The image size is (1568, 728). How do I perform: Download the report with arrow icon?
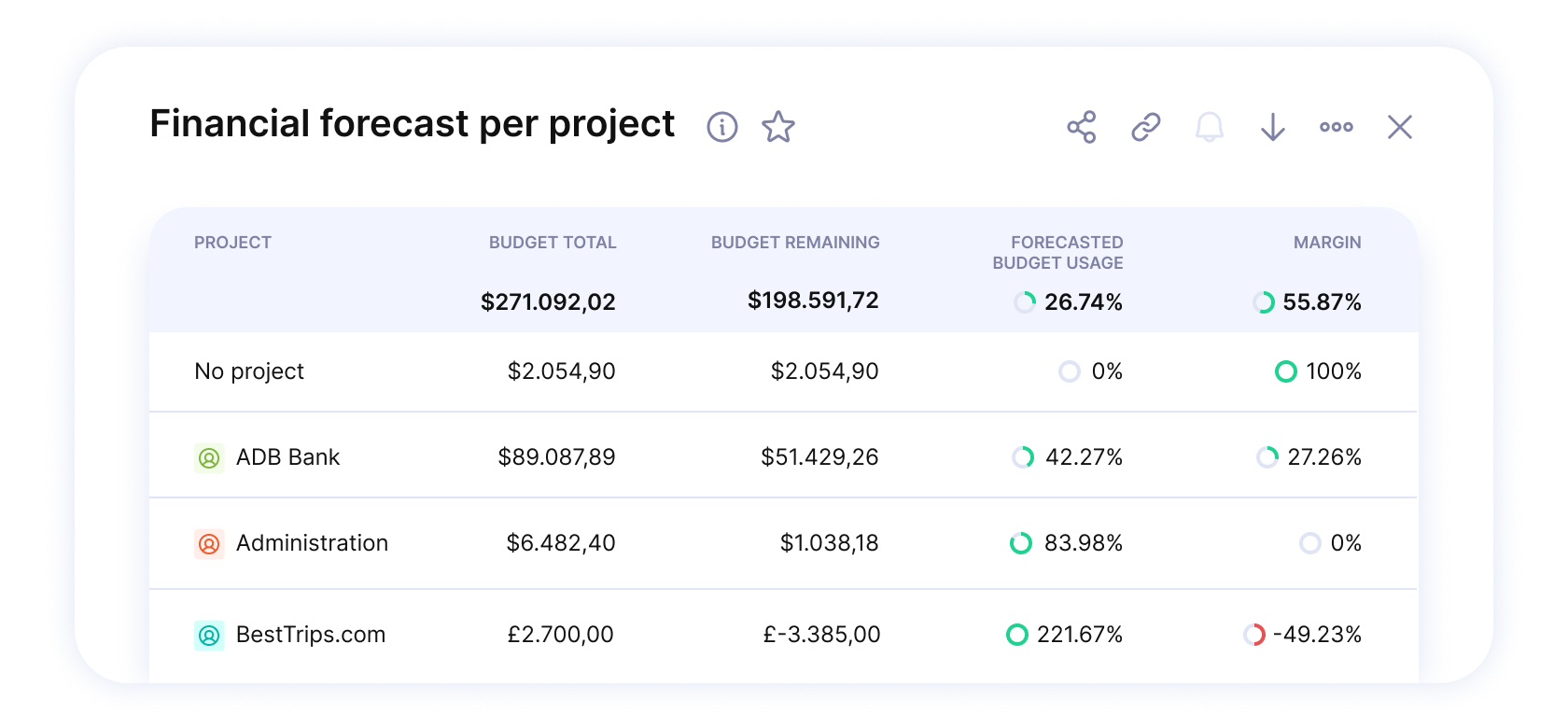pyautogui.click(x=1272, y=127)
